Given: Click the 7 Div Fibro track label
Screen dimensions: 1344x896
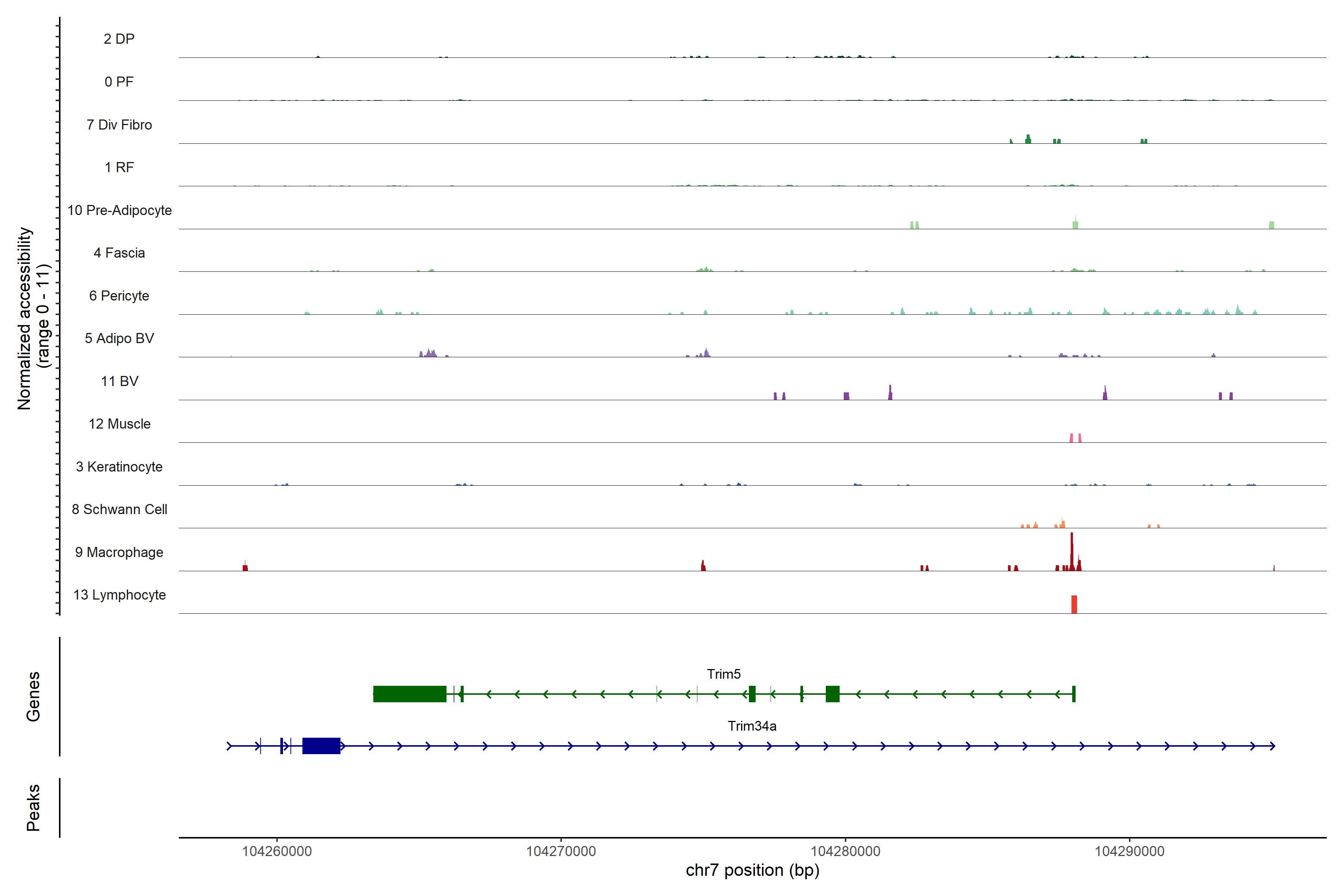Looking at the screenshot, I should [119, 125].
